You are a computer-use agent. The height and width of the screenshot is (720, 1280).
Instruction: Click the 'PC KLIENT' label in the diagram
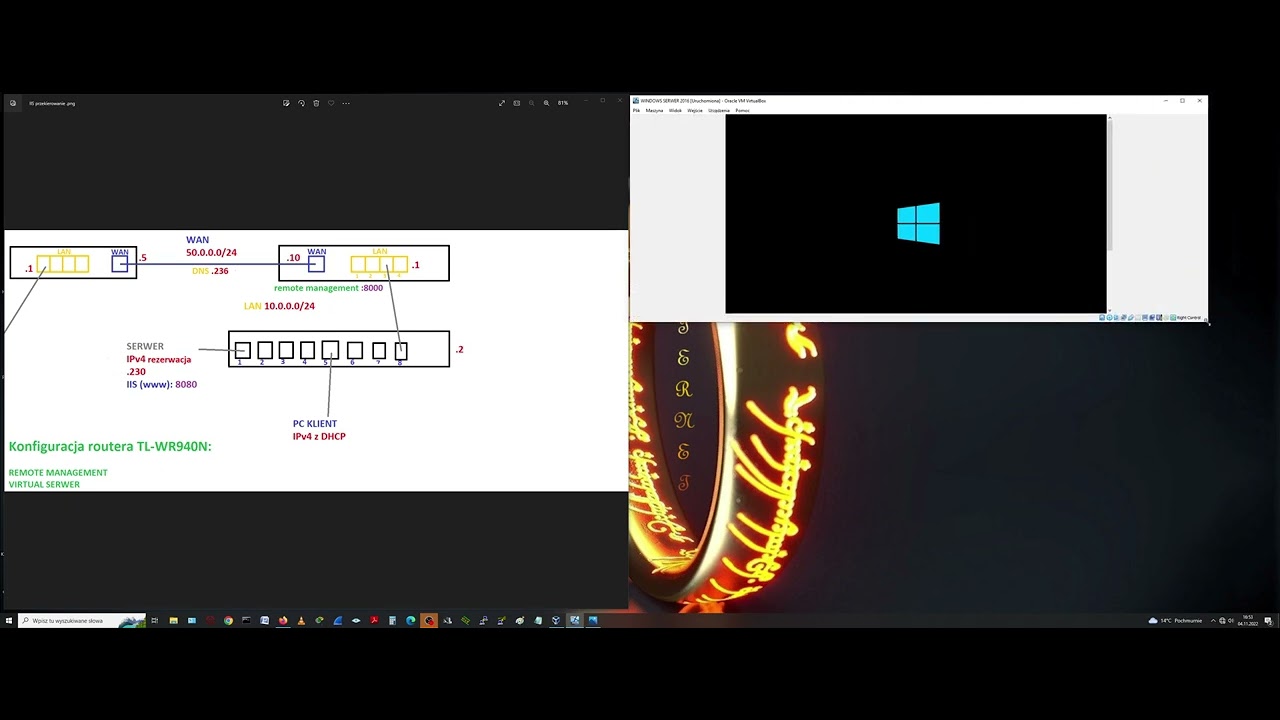pos(315,424)
